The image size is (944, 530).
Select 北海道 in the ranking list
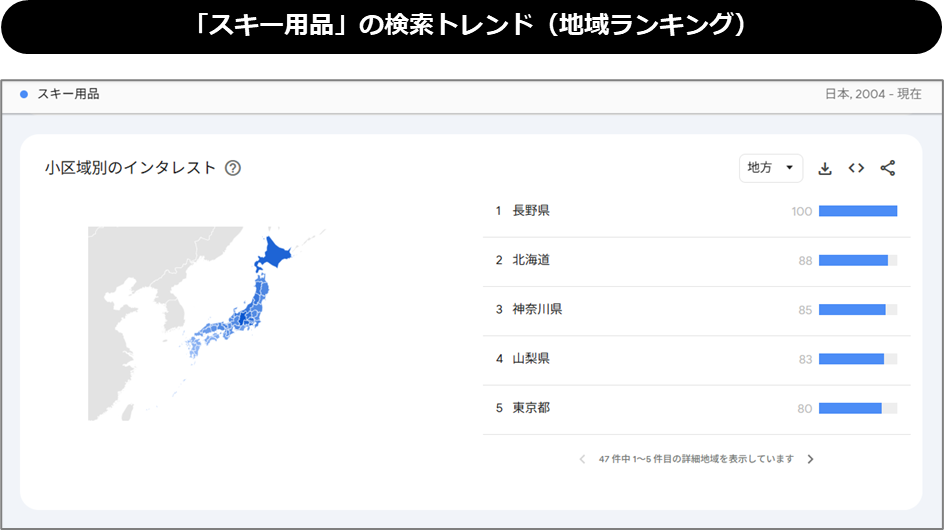(x=531, y=260)
